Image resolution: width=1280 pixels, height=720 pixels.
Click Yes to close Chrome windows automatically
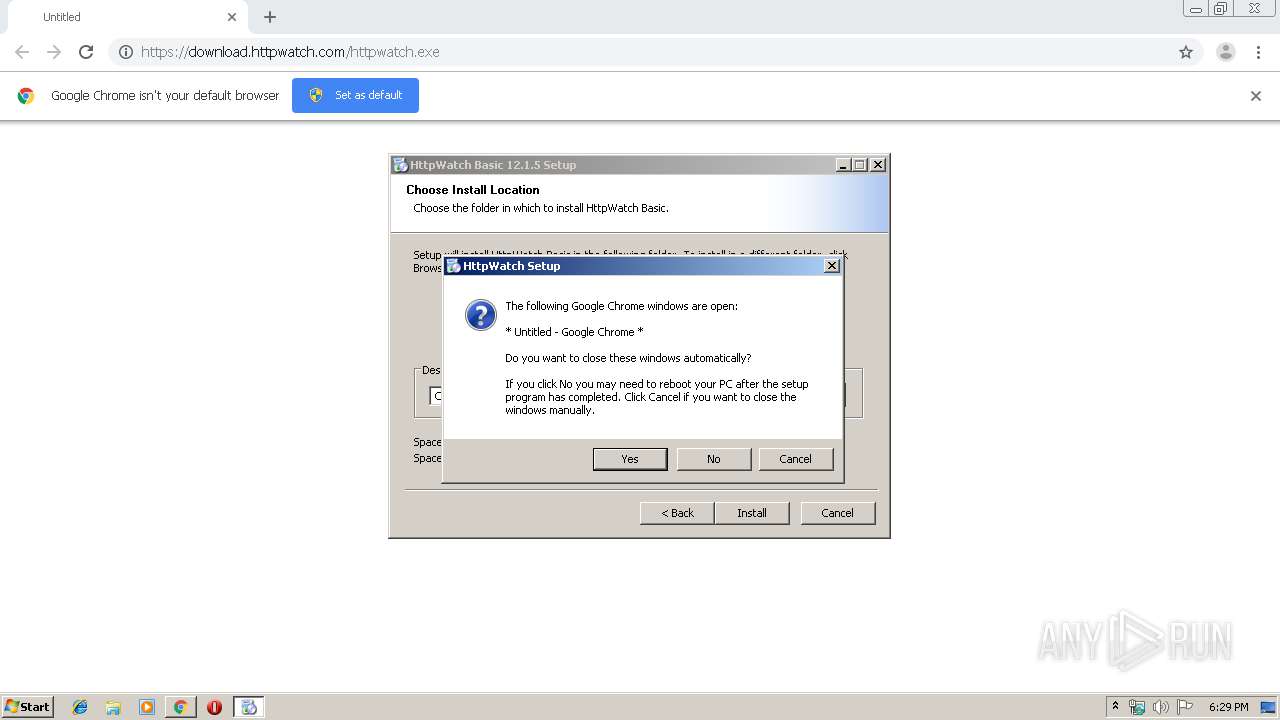pos(630,459)
